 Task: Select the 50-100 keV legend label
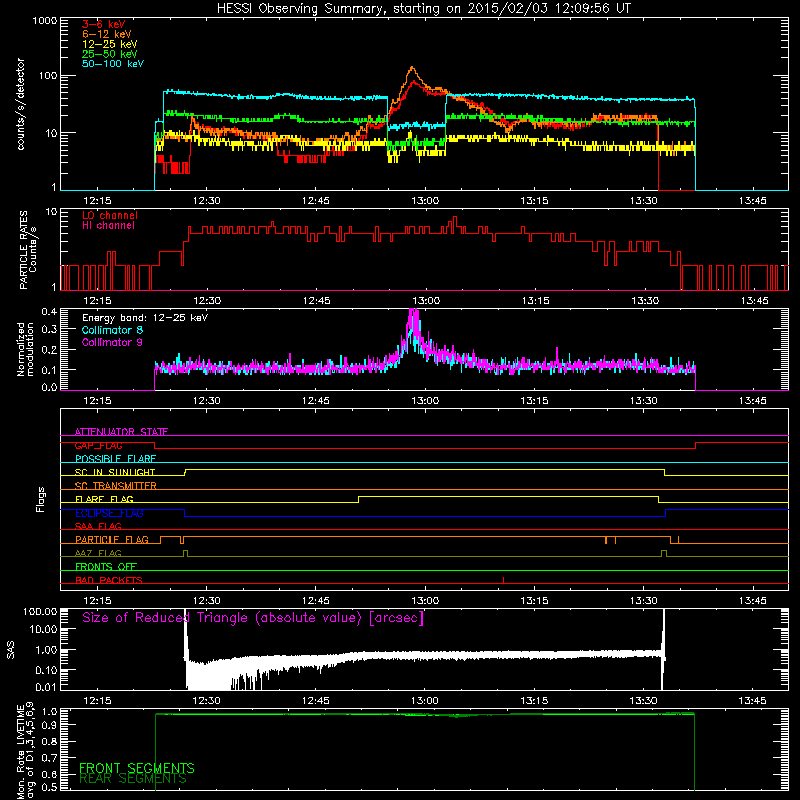113,64
